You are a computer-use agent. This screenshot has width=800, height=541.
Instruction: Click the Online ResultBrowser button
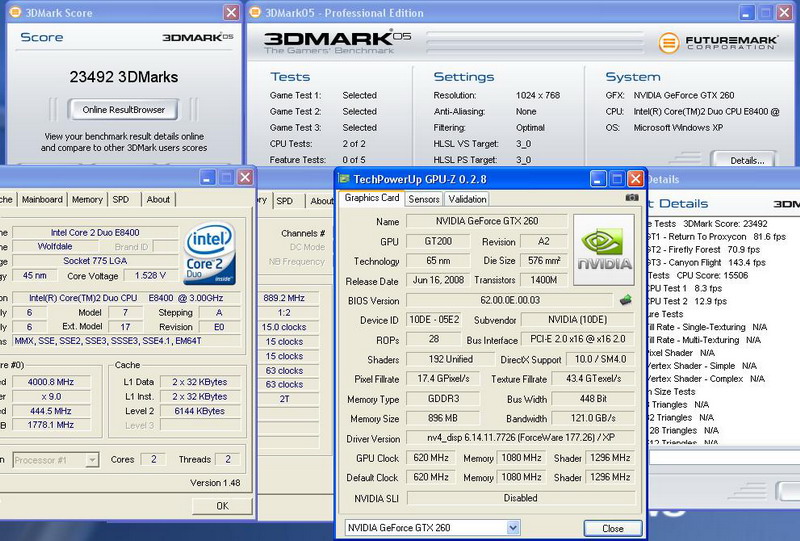click(x=123, y=110)
